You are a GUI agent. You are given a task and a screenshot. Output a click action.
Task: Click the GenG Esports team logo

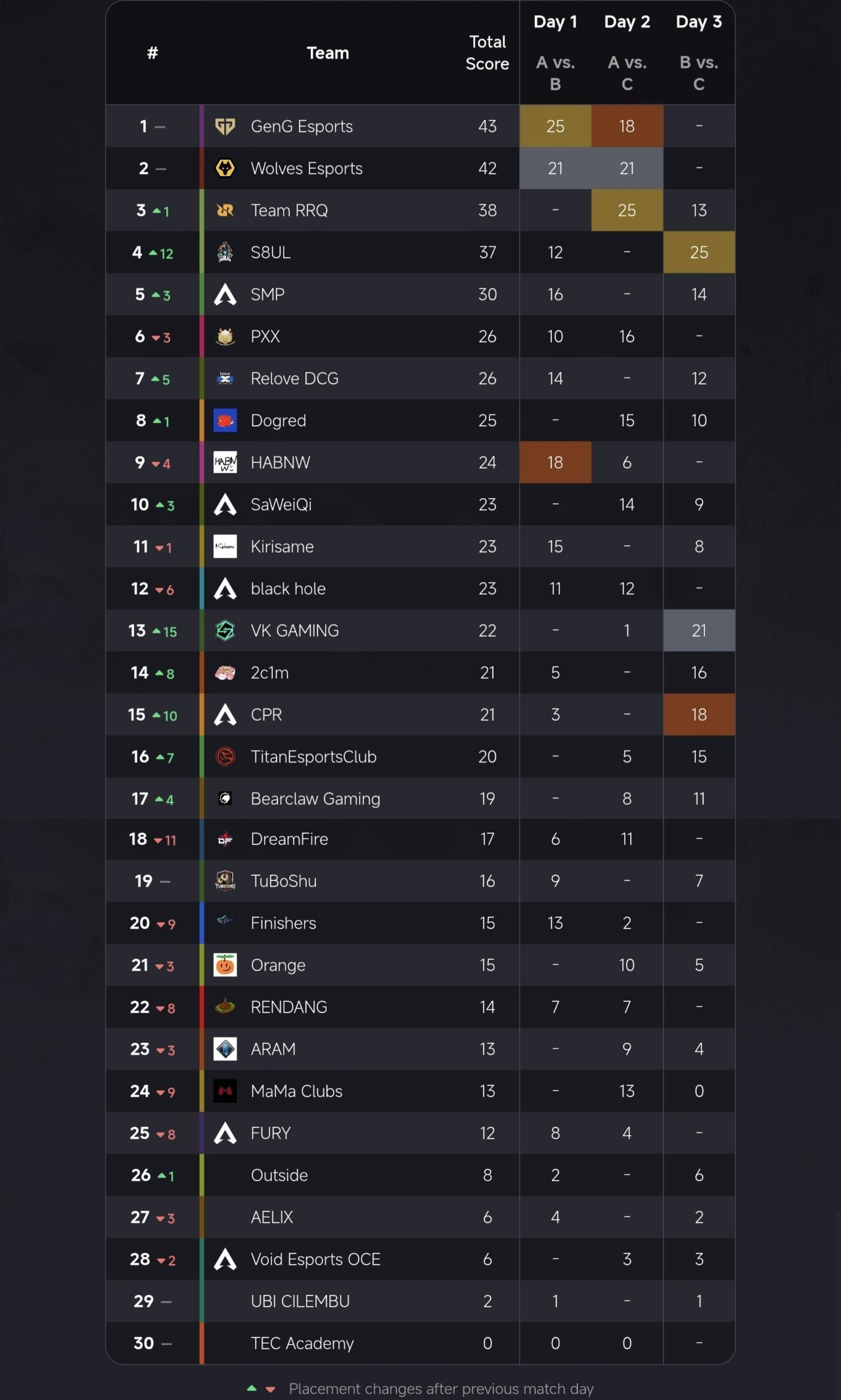[225, 126]
